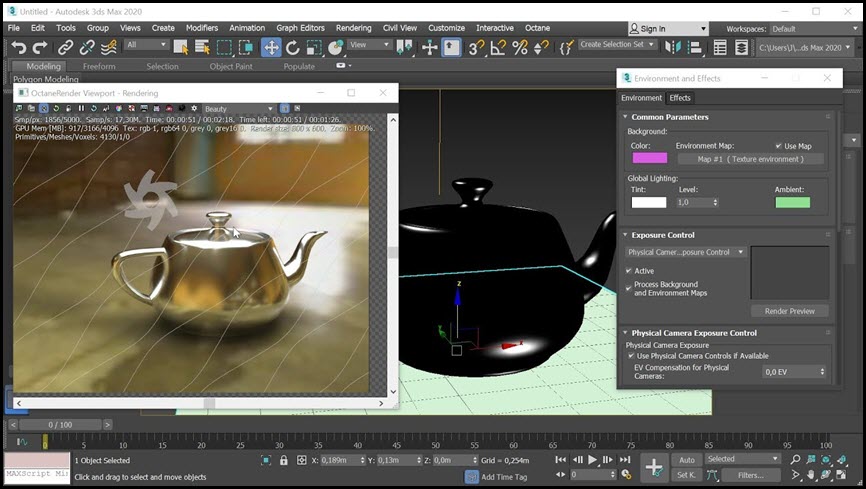Viewport: 866px width, 489px height.
Task: Toggle the Active exposure control checkbox
Action: pos(629,271)
